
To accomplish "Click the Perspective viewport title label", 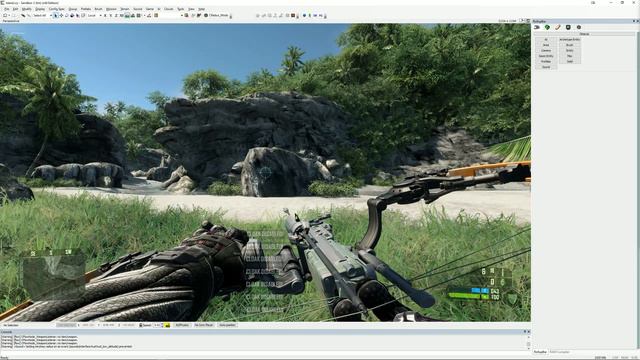I will pos(11,21).
